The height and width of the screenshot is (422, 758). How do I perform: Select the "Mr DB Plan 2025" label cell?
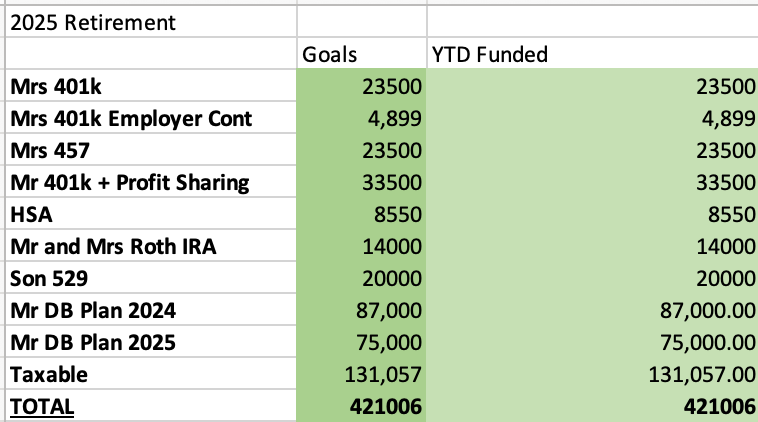(150, 343)
